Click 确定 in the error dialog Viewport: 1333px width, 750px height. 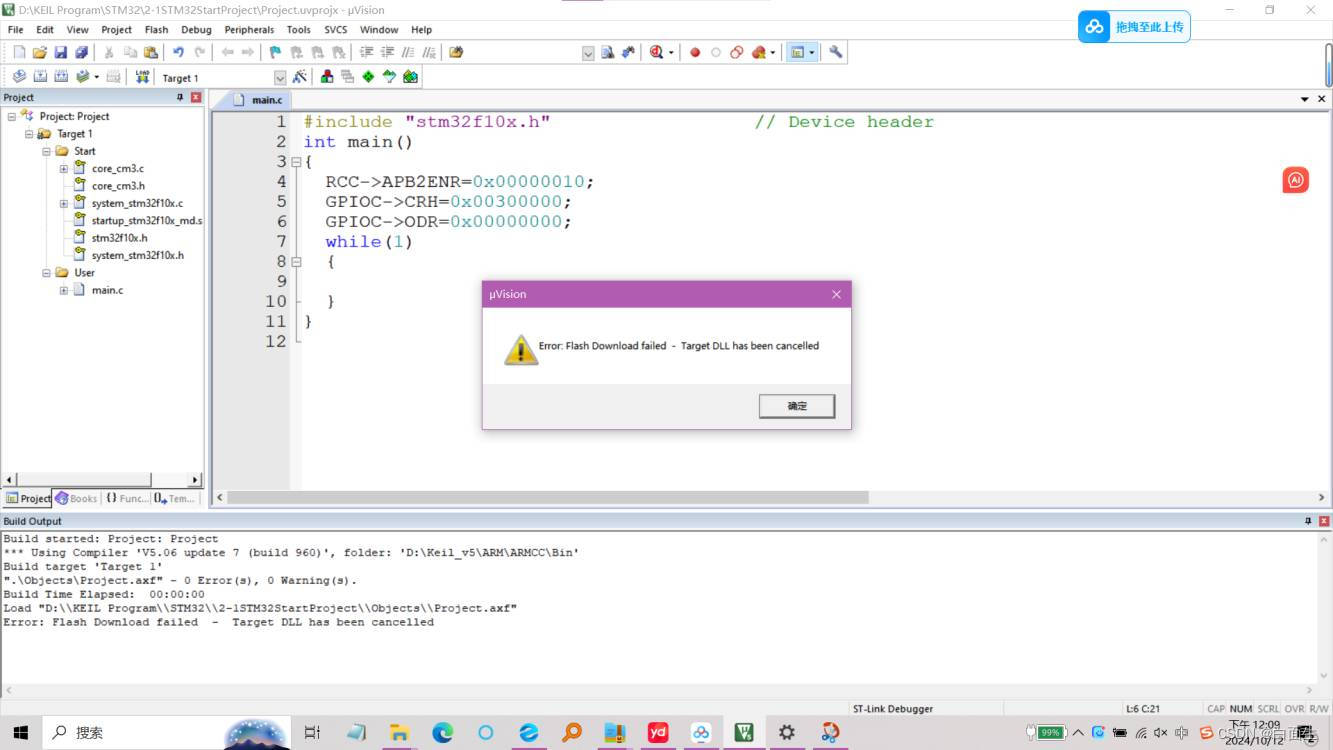[x=797, y=406]
